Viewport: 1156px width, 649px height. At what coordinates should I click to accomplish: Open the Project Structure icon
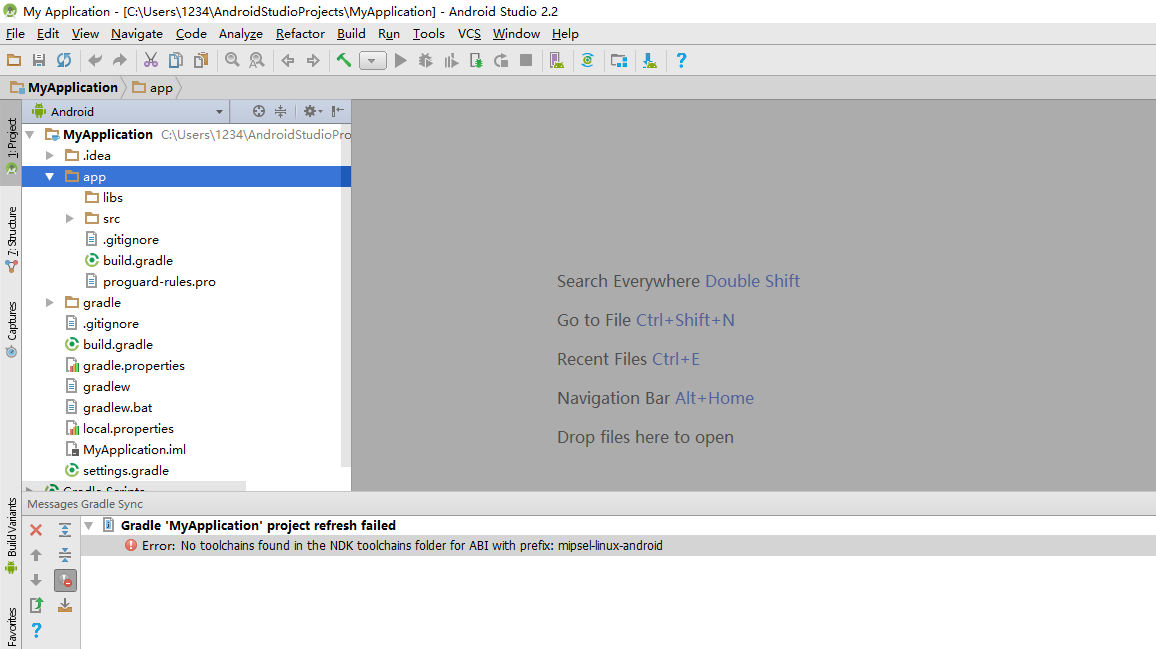tap(619, 60)
